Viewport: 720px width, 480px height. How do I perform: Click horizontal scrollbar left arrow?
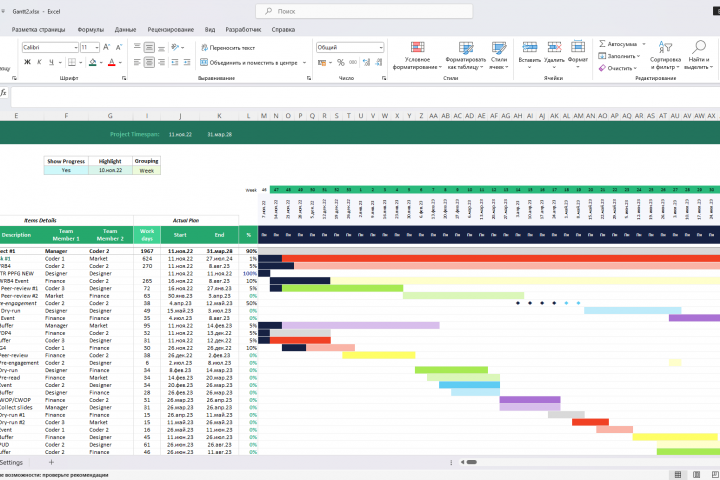click(x=462, y=462)
